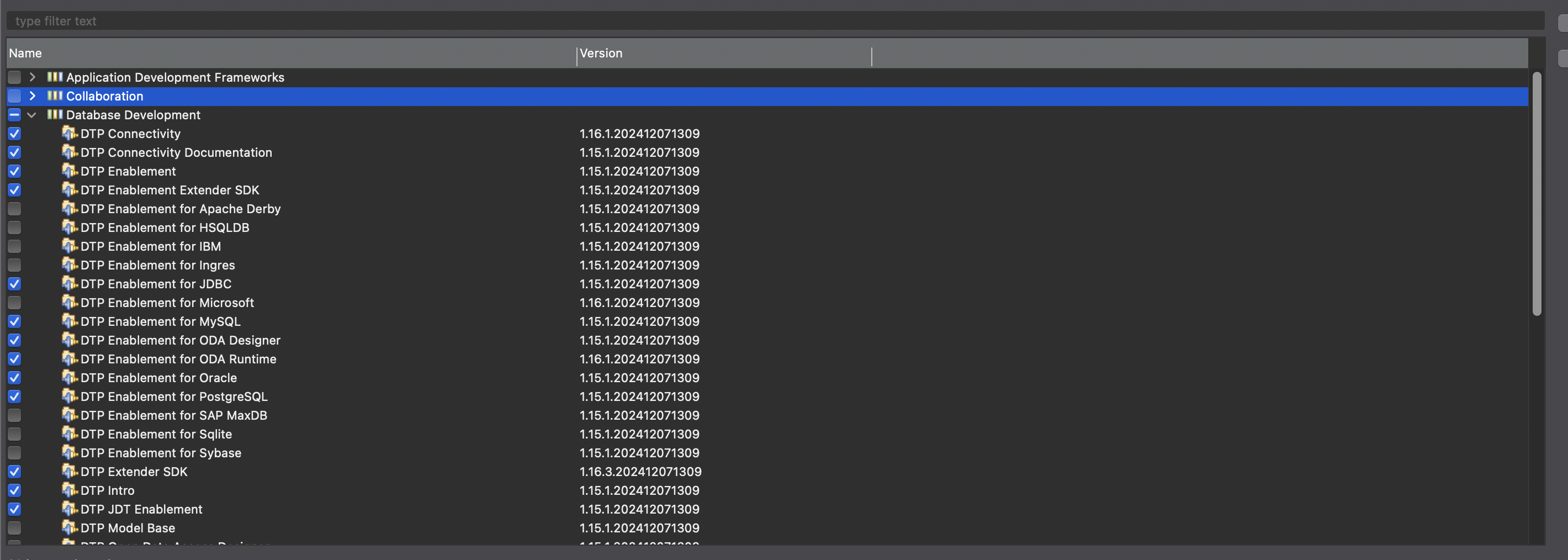1568x560 pixels.
Task: Check the Application Development Frameworks checkbox
Action: [x=14, y=77]
